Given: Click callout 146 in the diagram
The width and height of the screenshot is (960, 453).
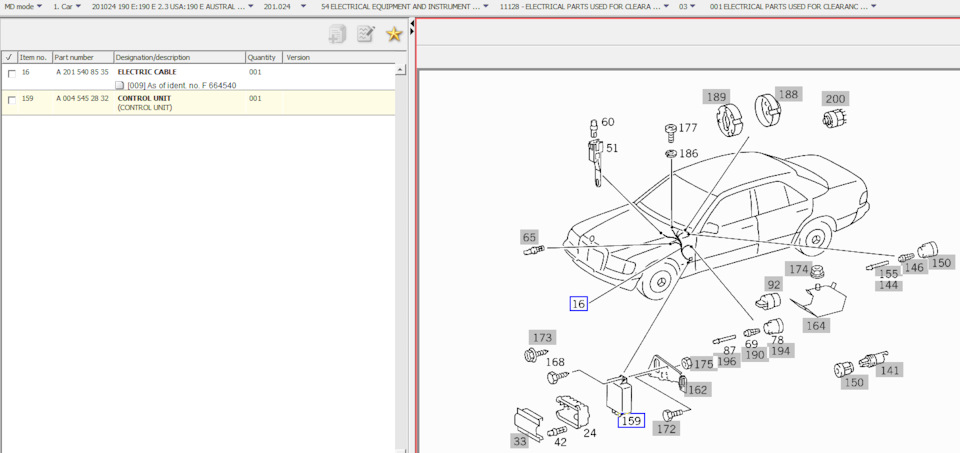Looking at the screenshot, I should pos(914,267).
